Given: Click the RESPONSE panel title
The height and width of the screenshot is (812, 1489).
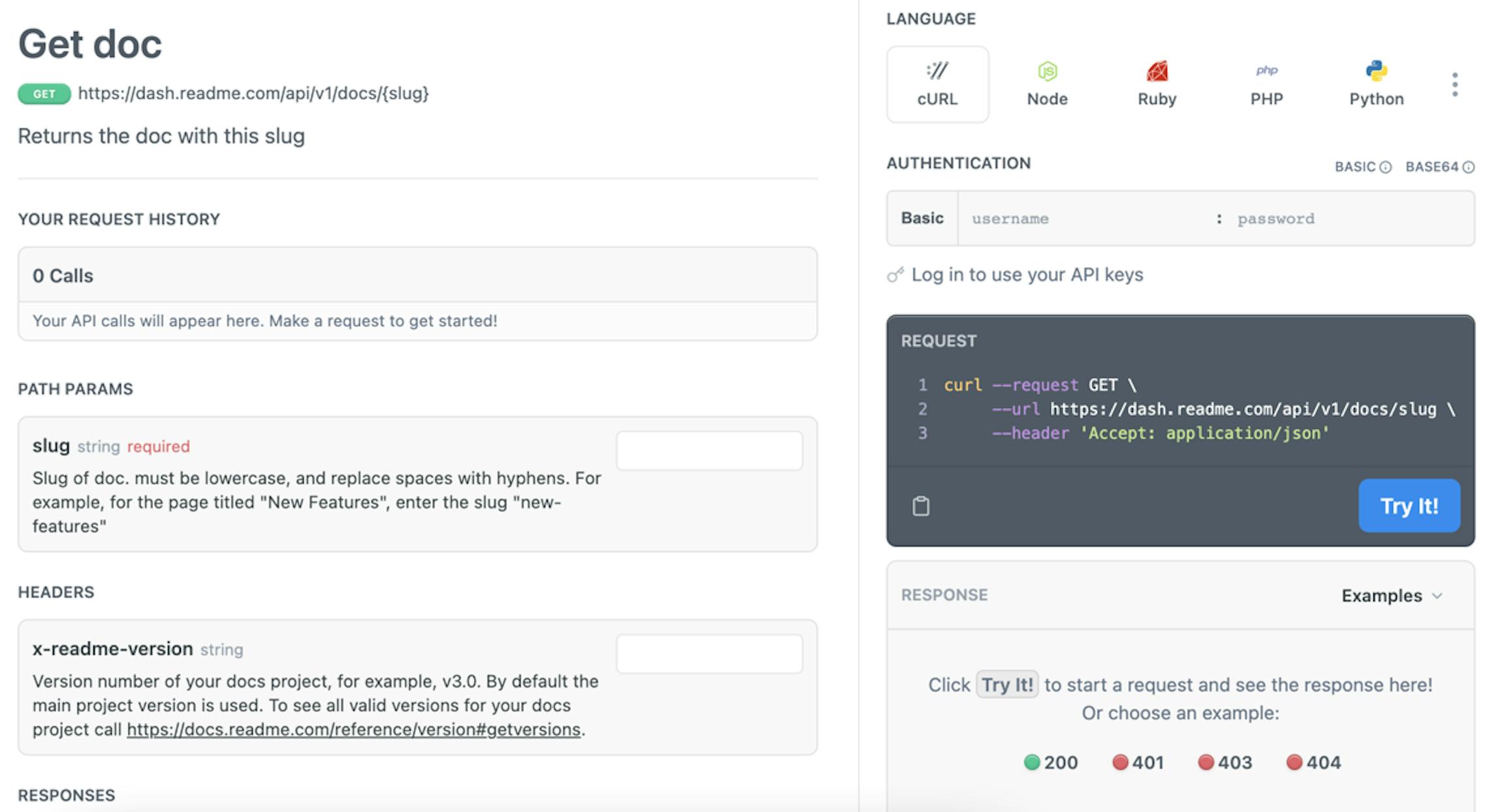Looking at the screenshot, I should click(944, 595).
